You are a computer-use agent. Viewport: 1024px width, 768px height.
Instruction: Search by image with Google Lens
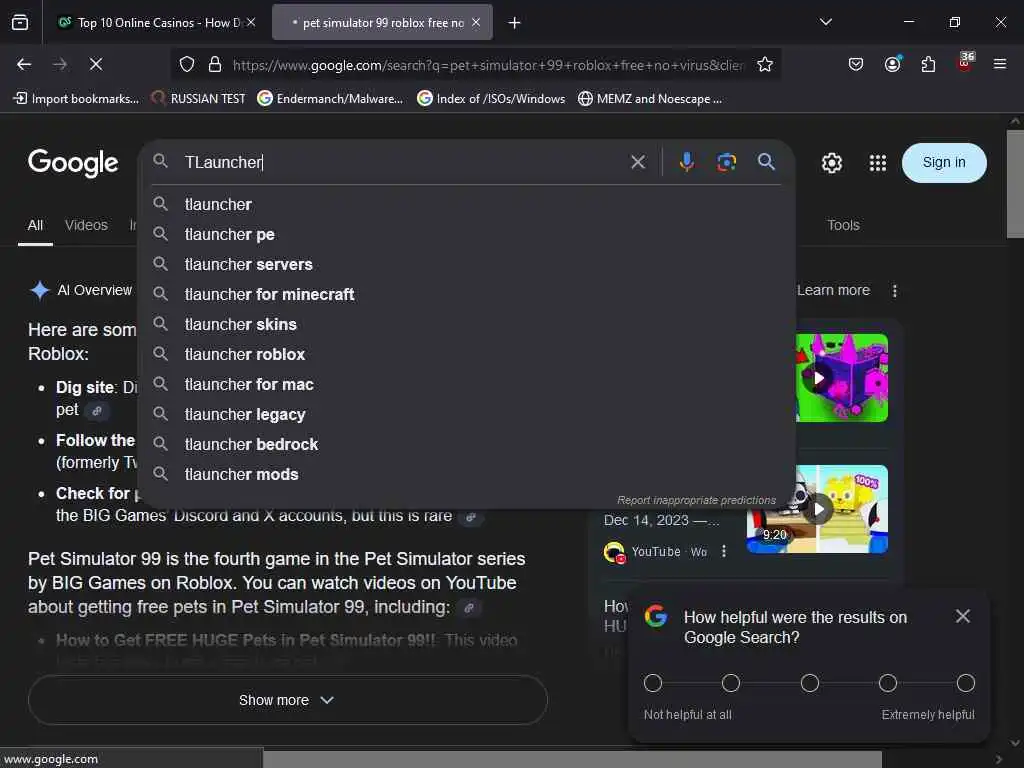click(726, 162)
